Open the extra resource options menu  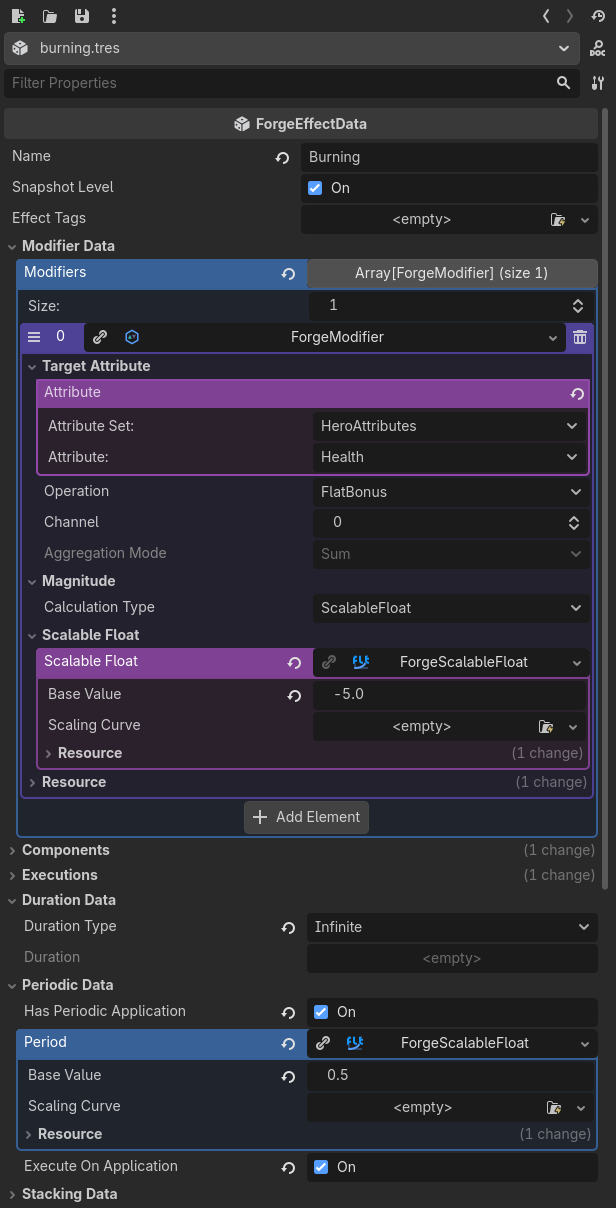point(114,16)
